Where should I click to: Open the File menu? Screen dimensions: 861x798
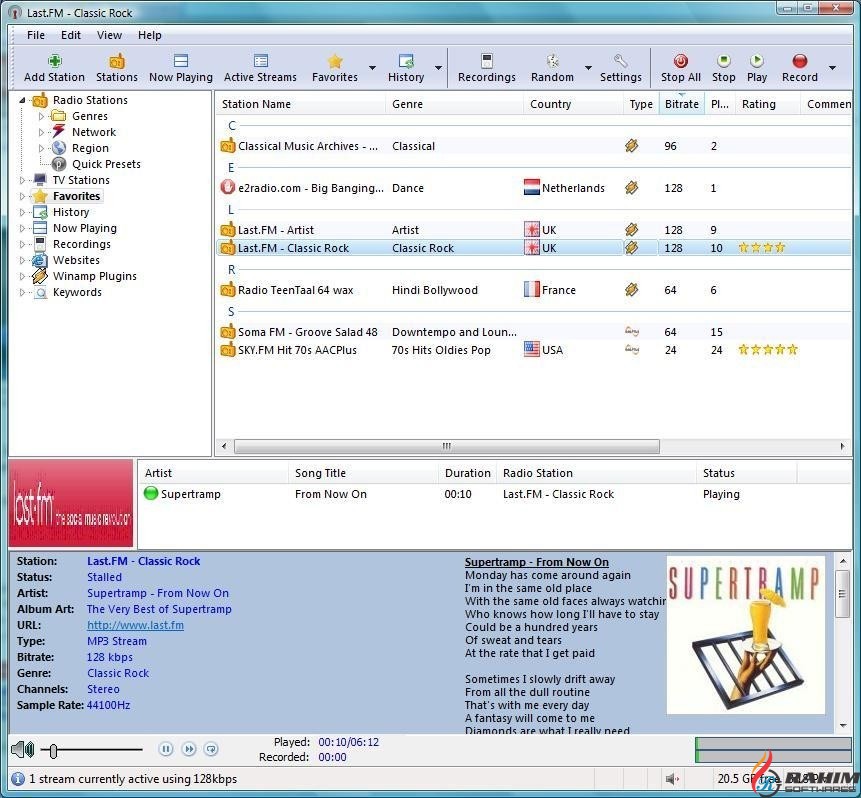(36, 35)
